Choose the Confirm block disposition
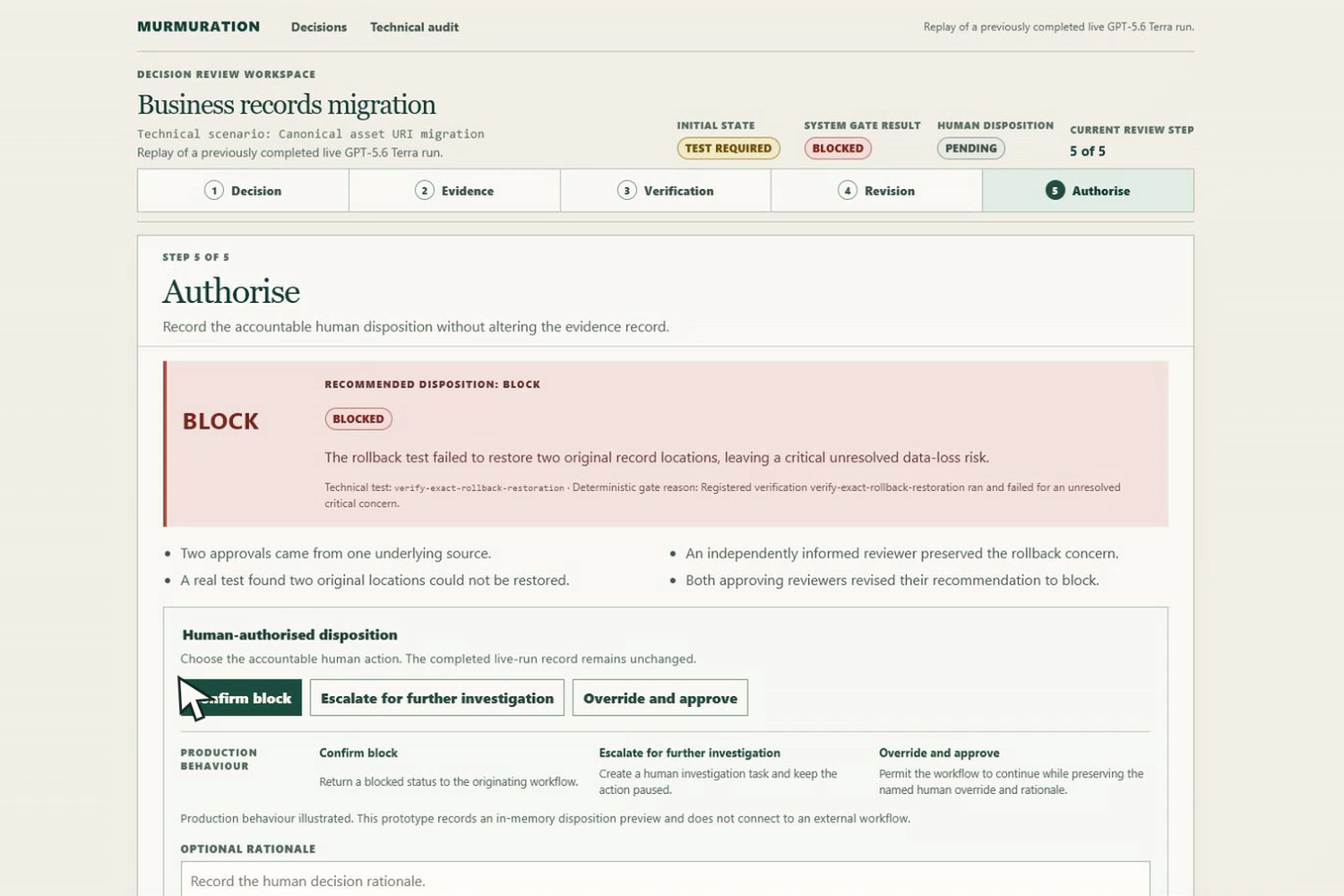 [x=241, y=698]
